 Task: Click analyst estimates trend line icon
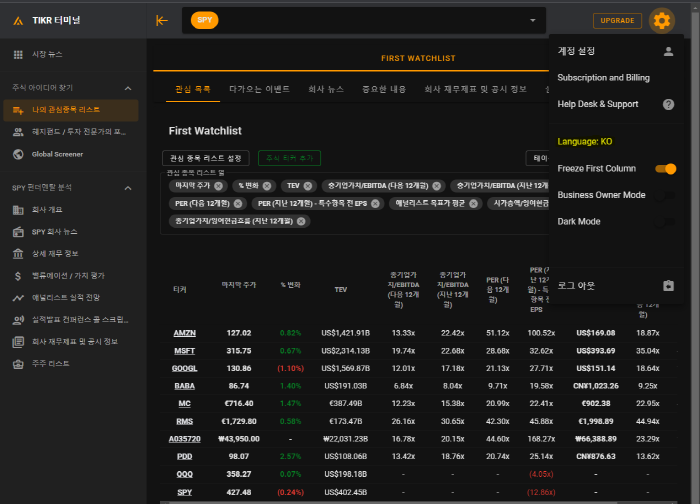[x=18, y=298]
